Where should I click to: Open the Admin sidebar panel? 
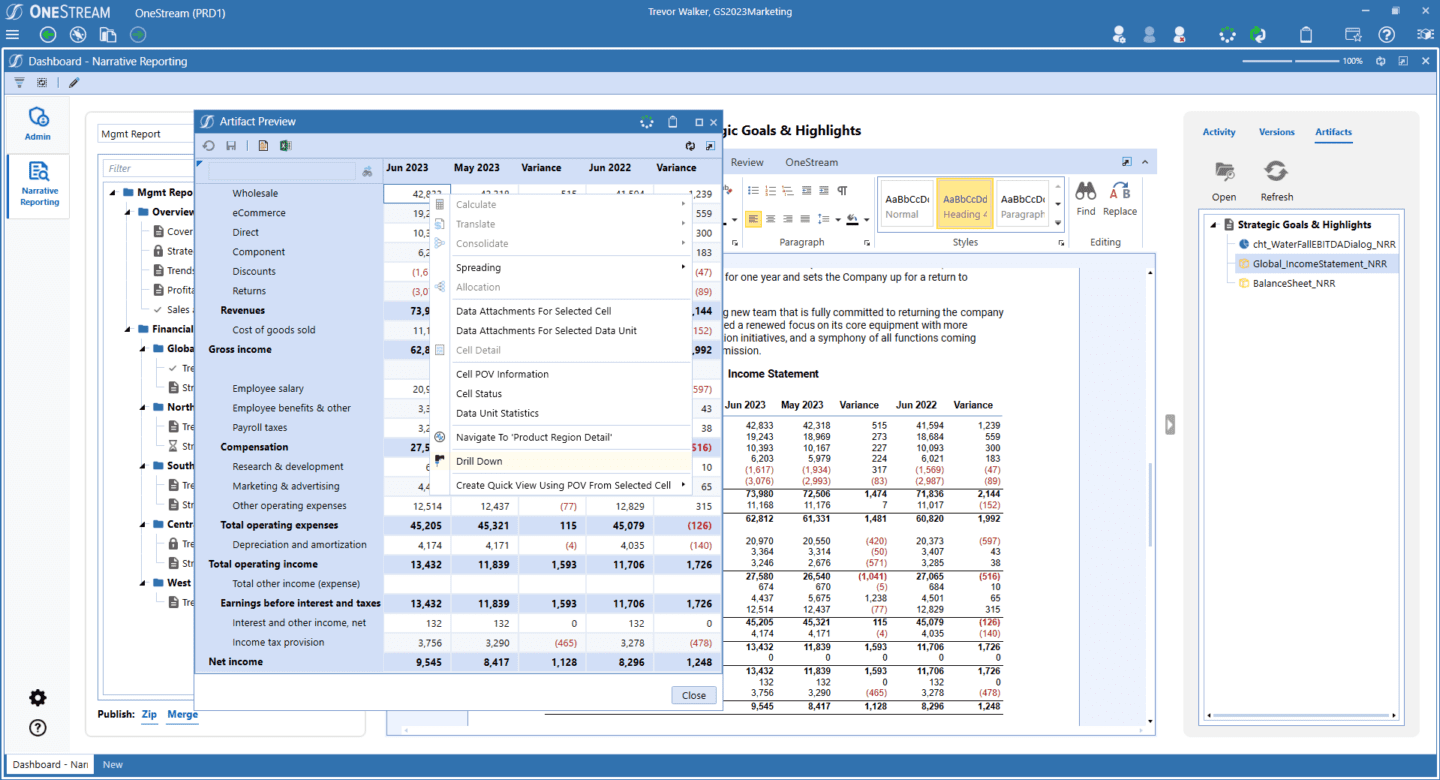point(38,124)
